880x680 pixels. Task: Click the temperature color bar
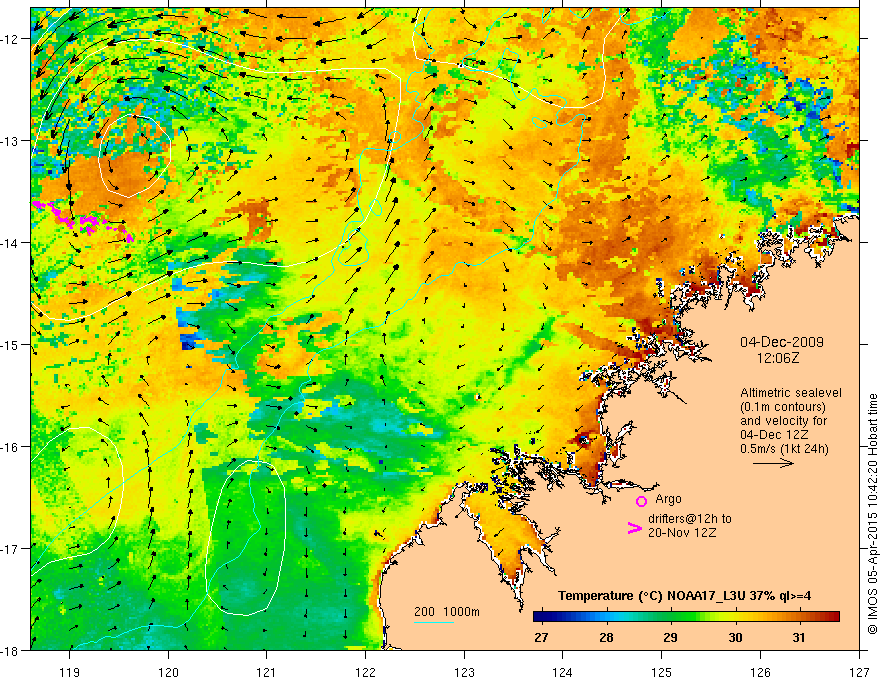[686, 617]
